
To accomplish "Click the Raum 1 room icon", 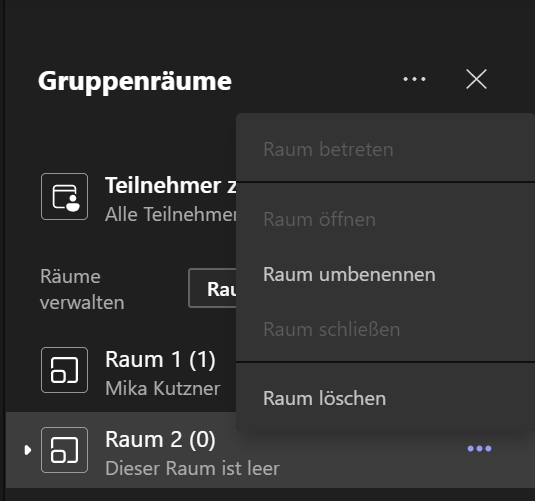I will click(64, 370).
